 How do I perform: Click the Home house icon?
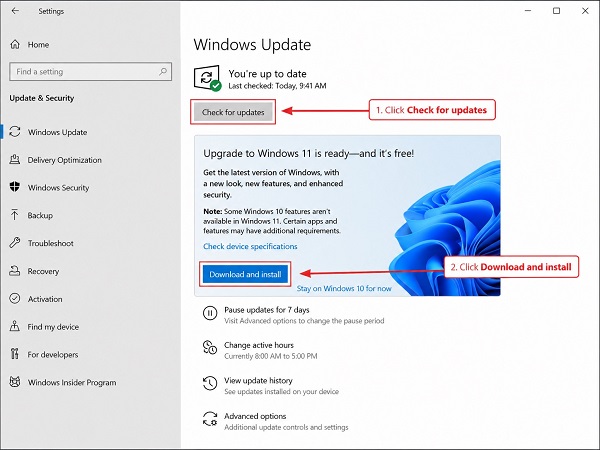15,44
